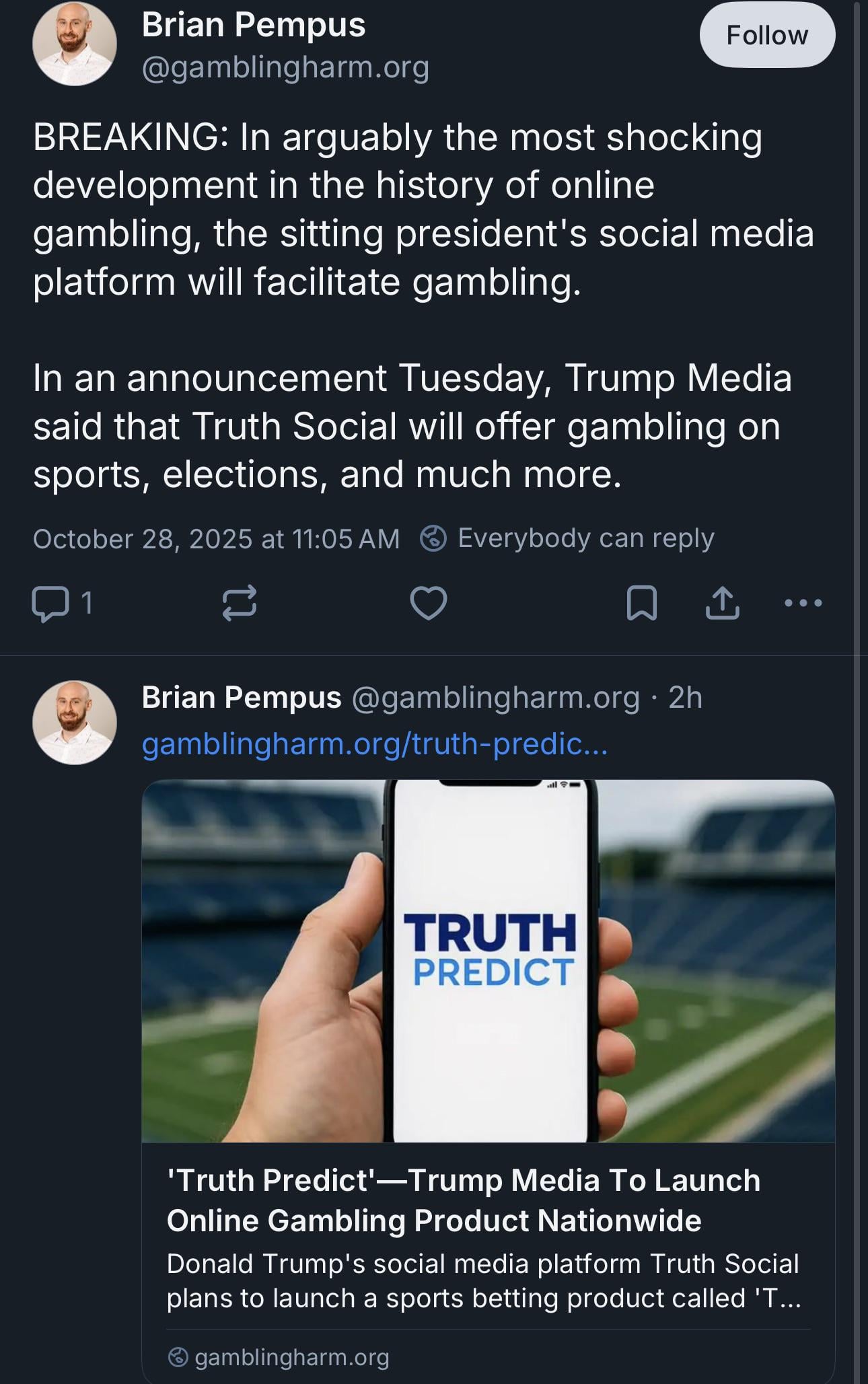Image resolution: width=868 pixels, height=1384 pixels.
Task: Click the globe icon beside gamblingharm.org footer
Action: [x=178, y=1357]
